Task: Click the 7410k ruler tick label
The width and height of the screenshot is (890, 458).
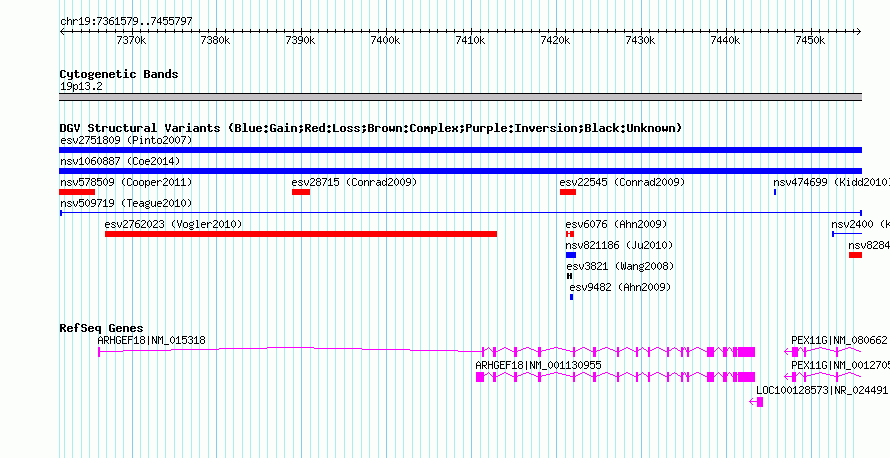Action: coord(471,40)
